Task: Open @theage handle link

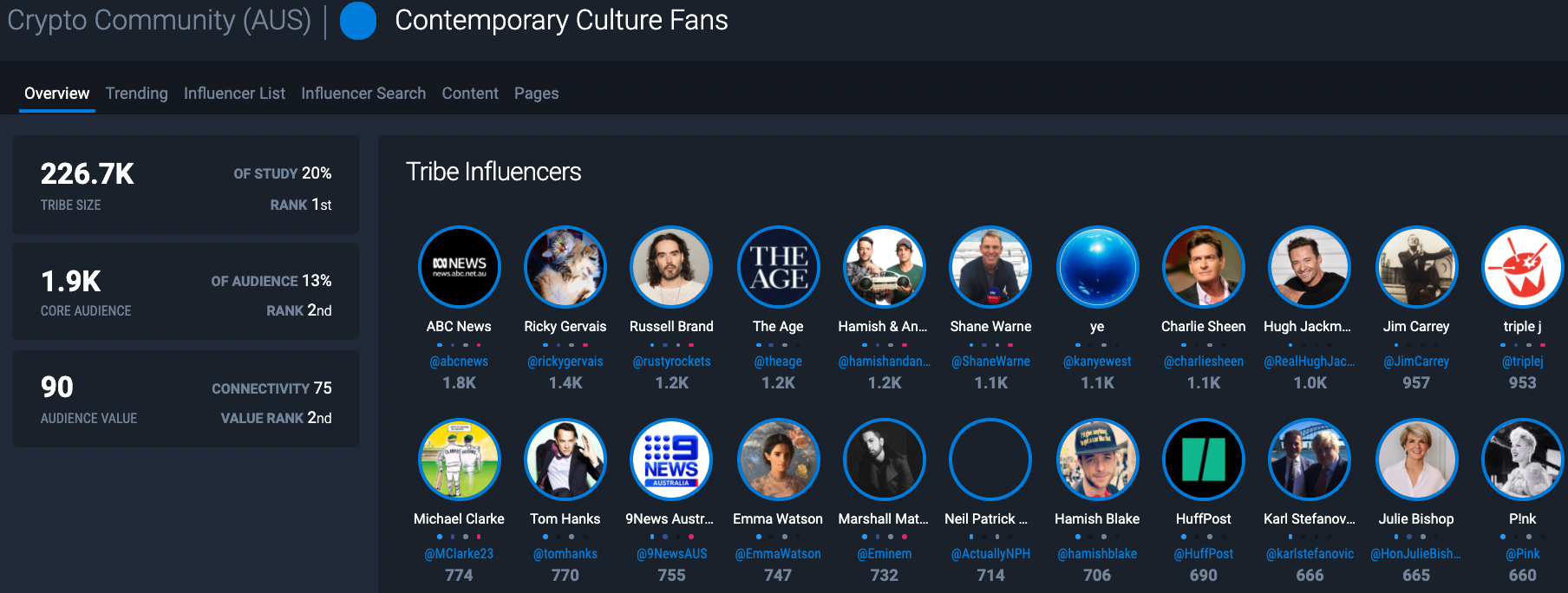Action: coord(778,362)
